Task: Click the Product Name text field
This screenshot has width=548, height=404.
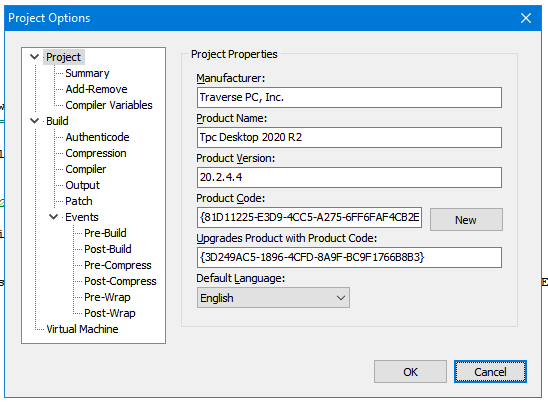Action: [x=349, y=137]
